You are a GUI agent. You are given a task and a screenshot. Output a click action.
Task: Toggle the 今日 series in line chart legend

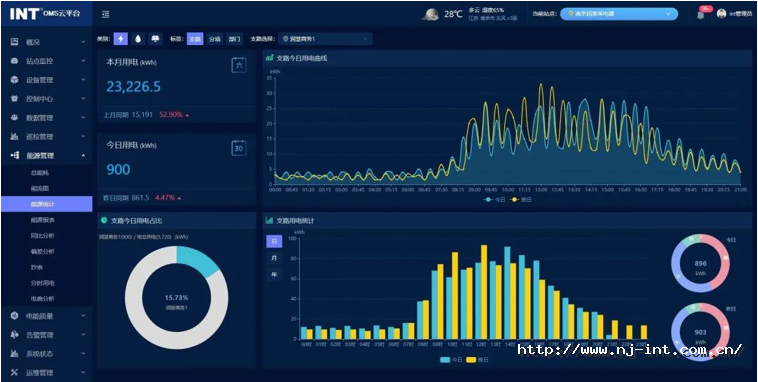pyautogui.click(x=495, y=199)
